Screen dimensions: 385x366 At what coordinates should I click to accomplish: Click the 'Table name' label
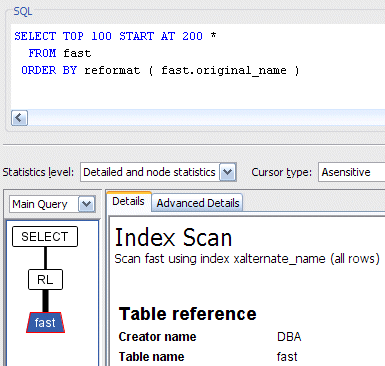[x=151, y=357]
